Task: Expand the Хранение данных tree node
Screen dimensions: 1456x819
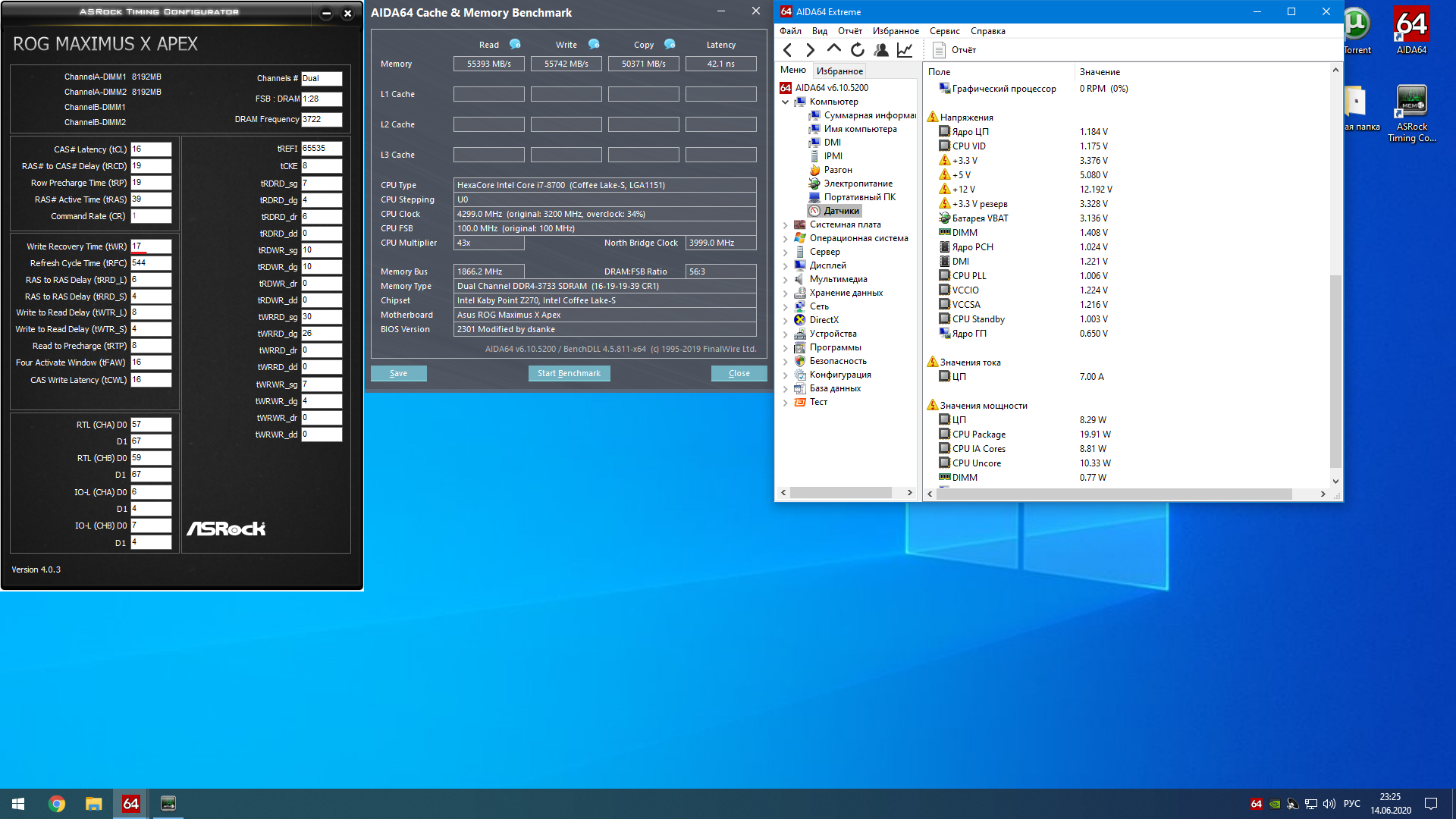Action: pyautogui.click(x=785, y=293)
